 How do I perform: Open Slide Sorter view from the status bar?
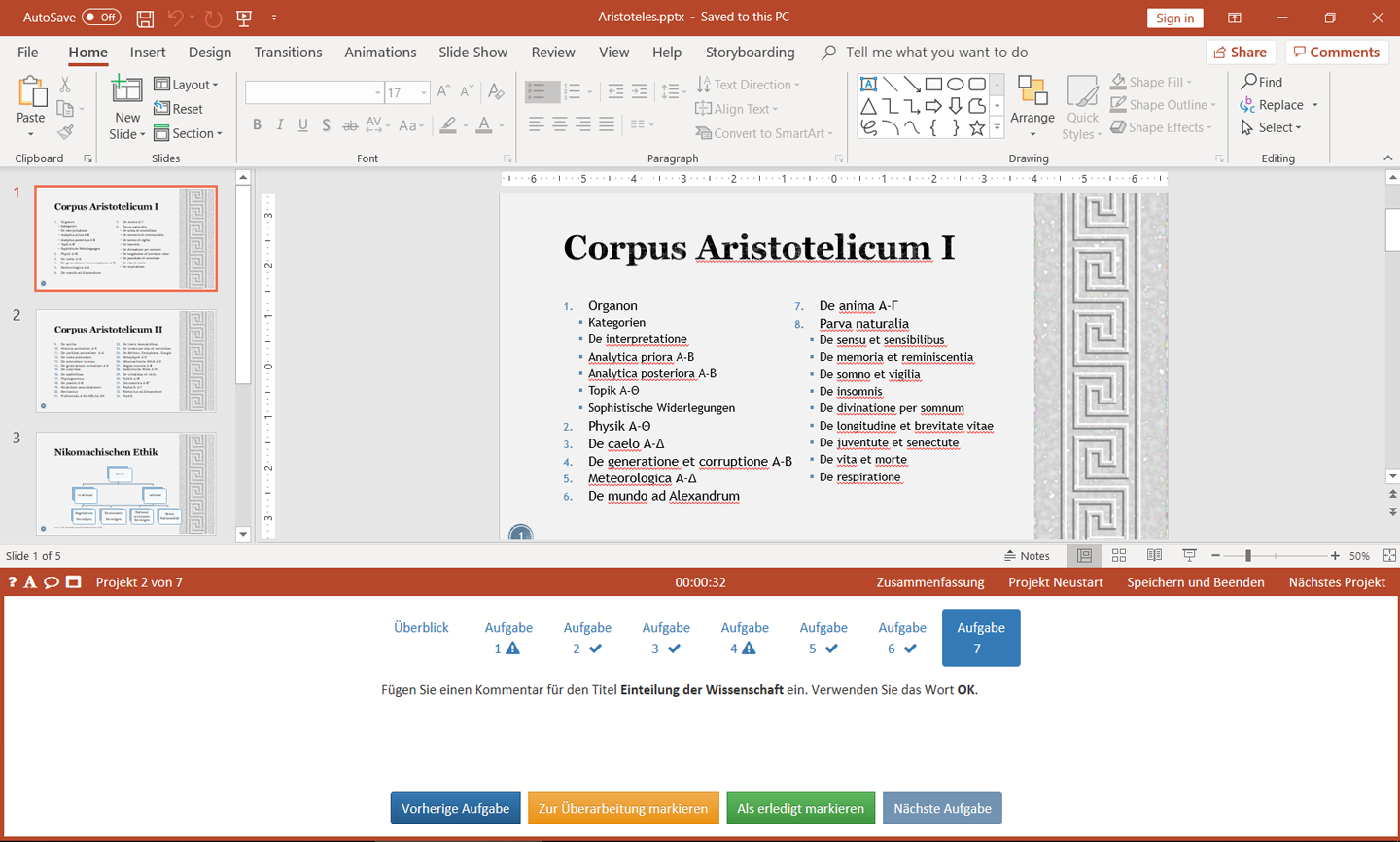1119,555
